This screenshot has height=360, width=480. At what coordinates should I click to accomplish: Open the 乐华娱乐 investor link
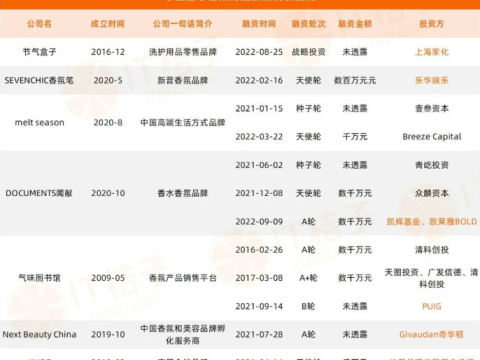432,80
